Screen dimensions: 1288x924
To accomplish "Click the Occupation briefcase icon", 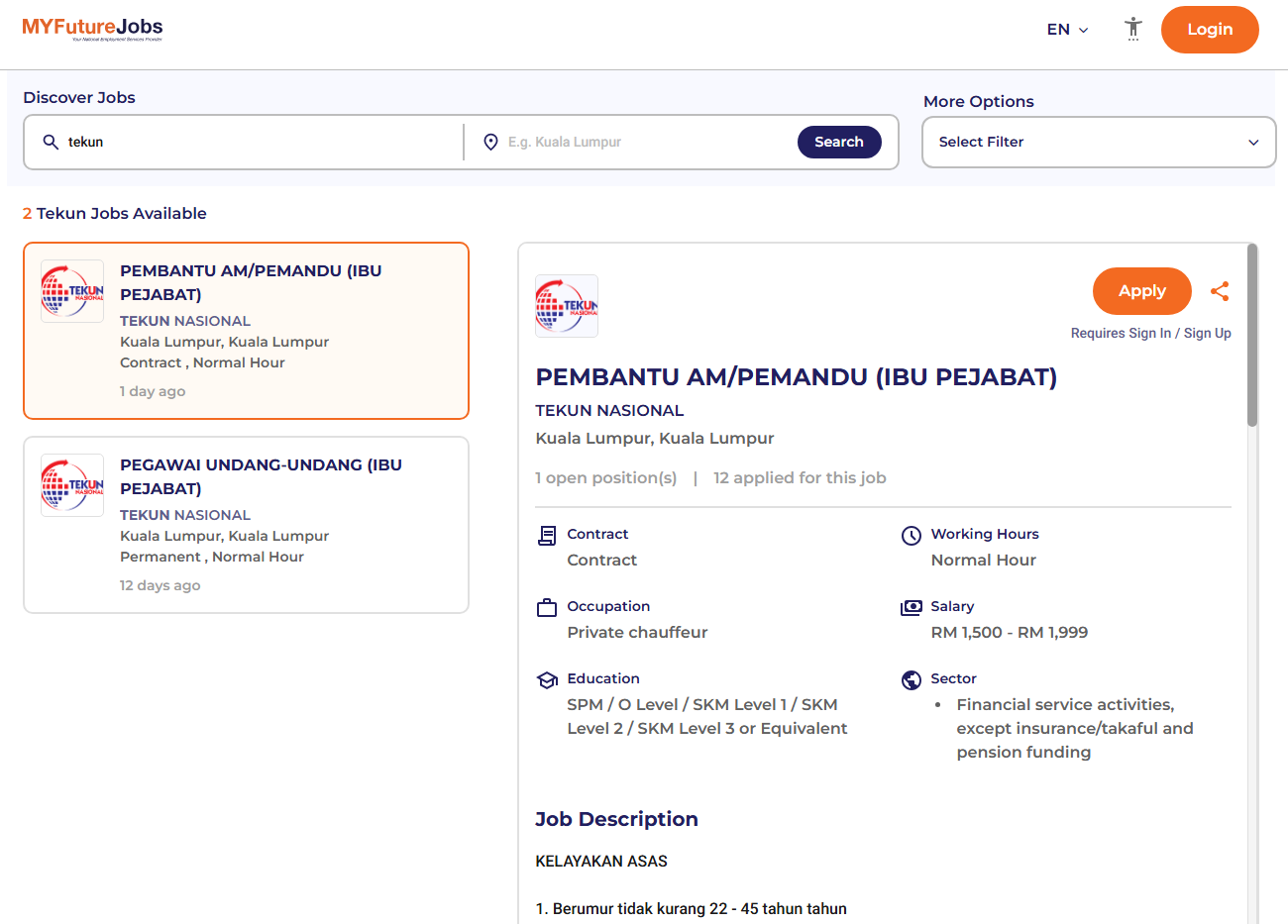I will click(547, 608).
